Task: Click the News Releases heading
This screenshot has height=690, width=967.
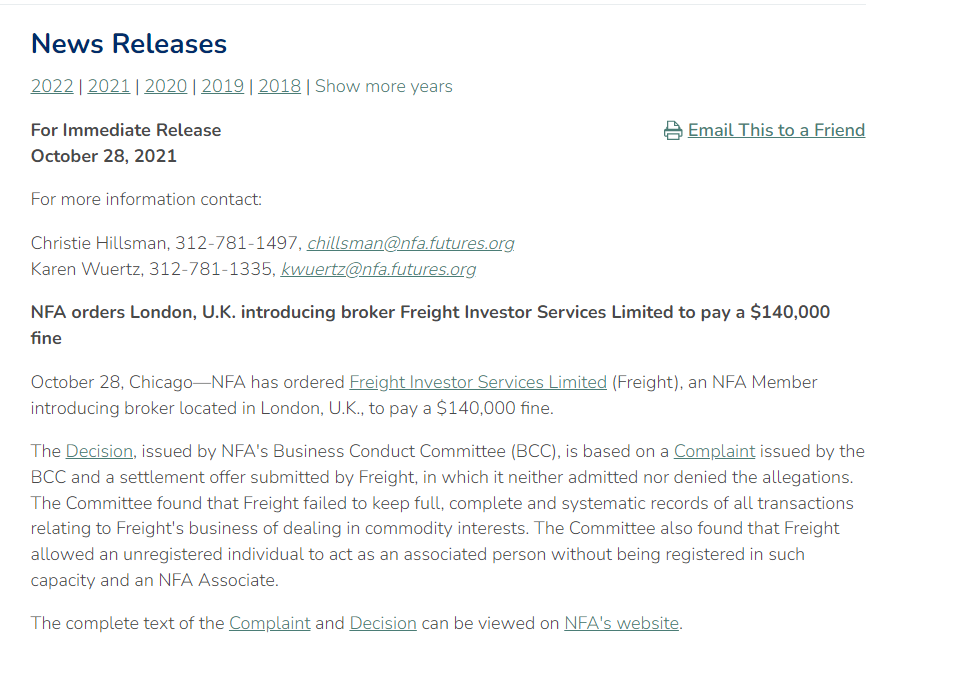Action: pos(129,44)
